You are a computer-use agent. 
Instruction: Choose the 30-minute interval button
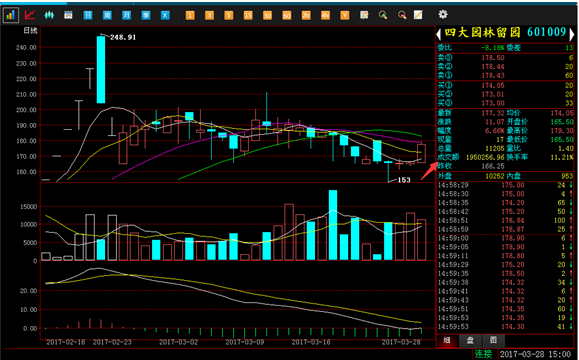pos(267,15)
